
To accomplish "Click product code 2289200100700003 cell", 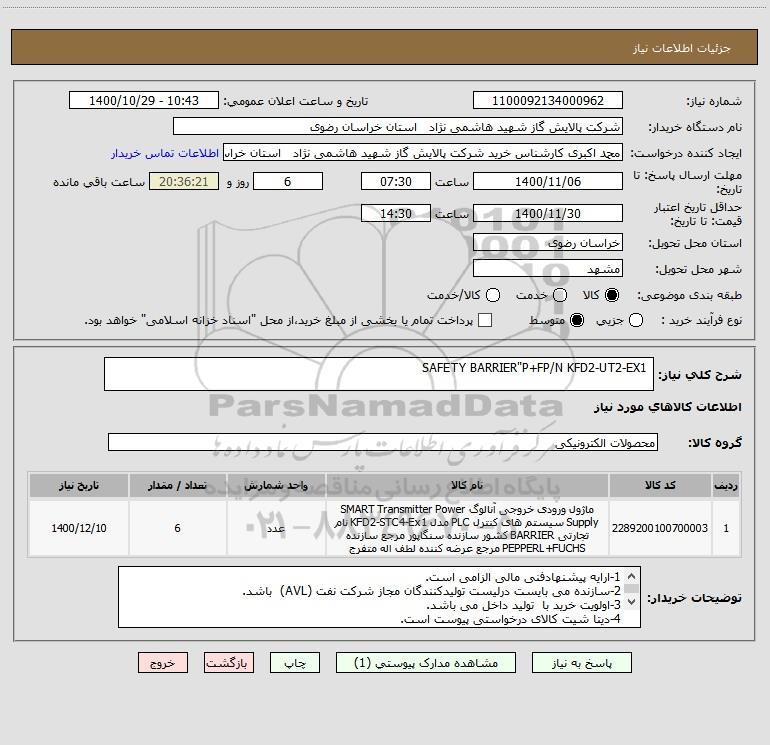I will 660,528.
